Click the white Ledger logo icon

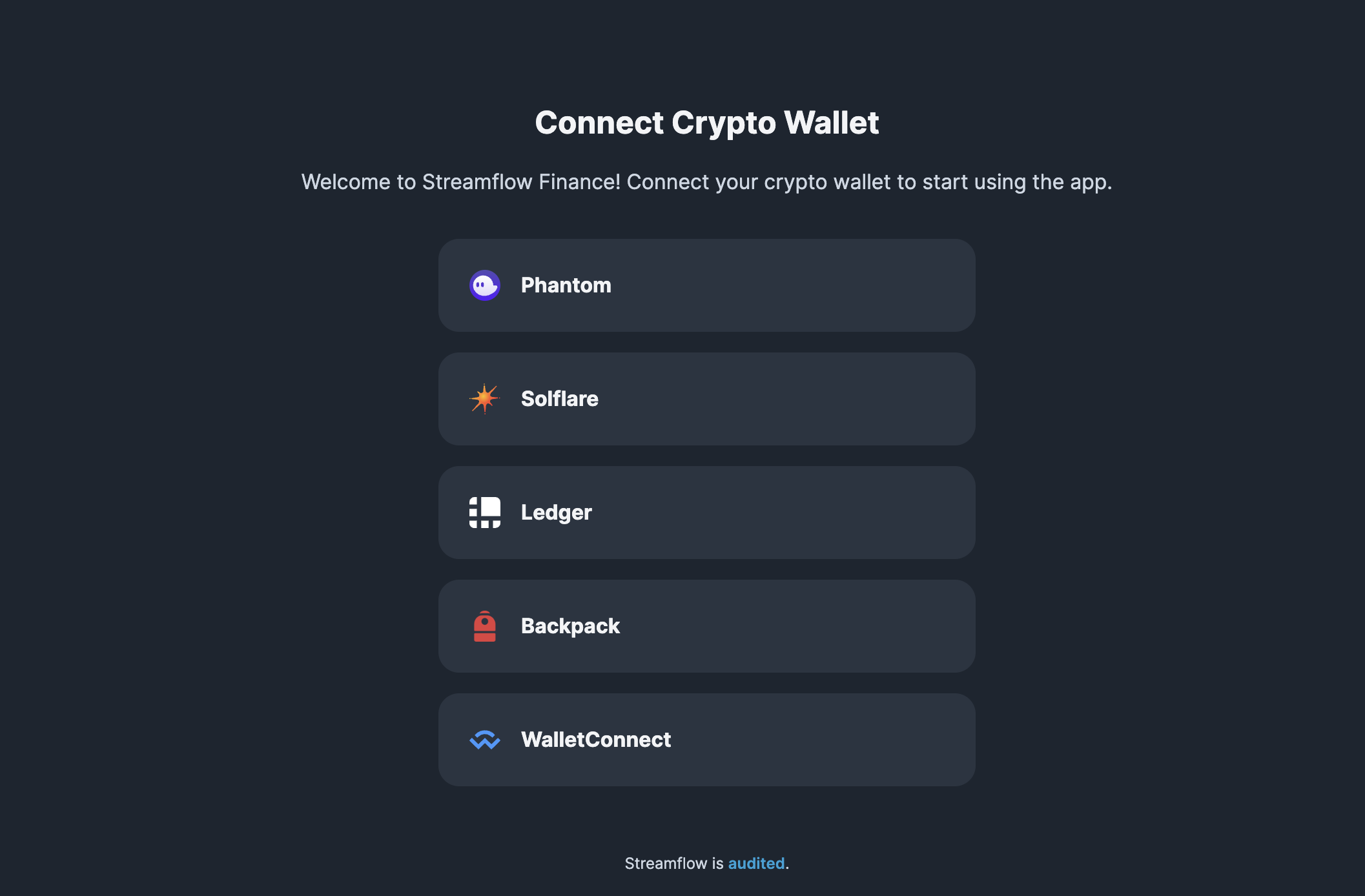tap(485, 513)
